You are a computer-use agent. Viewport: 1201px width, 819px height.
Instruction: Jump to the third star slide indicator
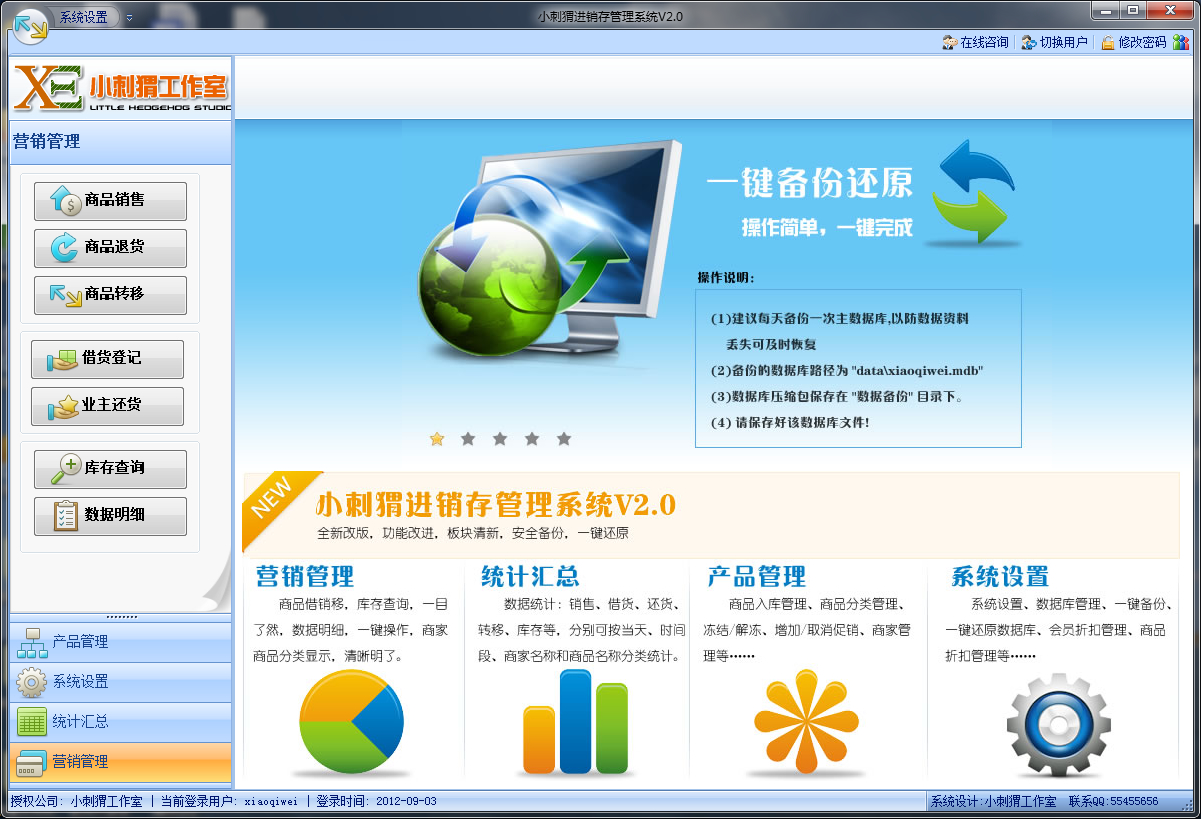500,438
